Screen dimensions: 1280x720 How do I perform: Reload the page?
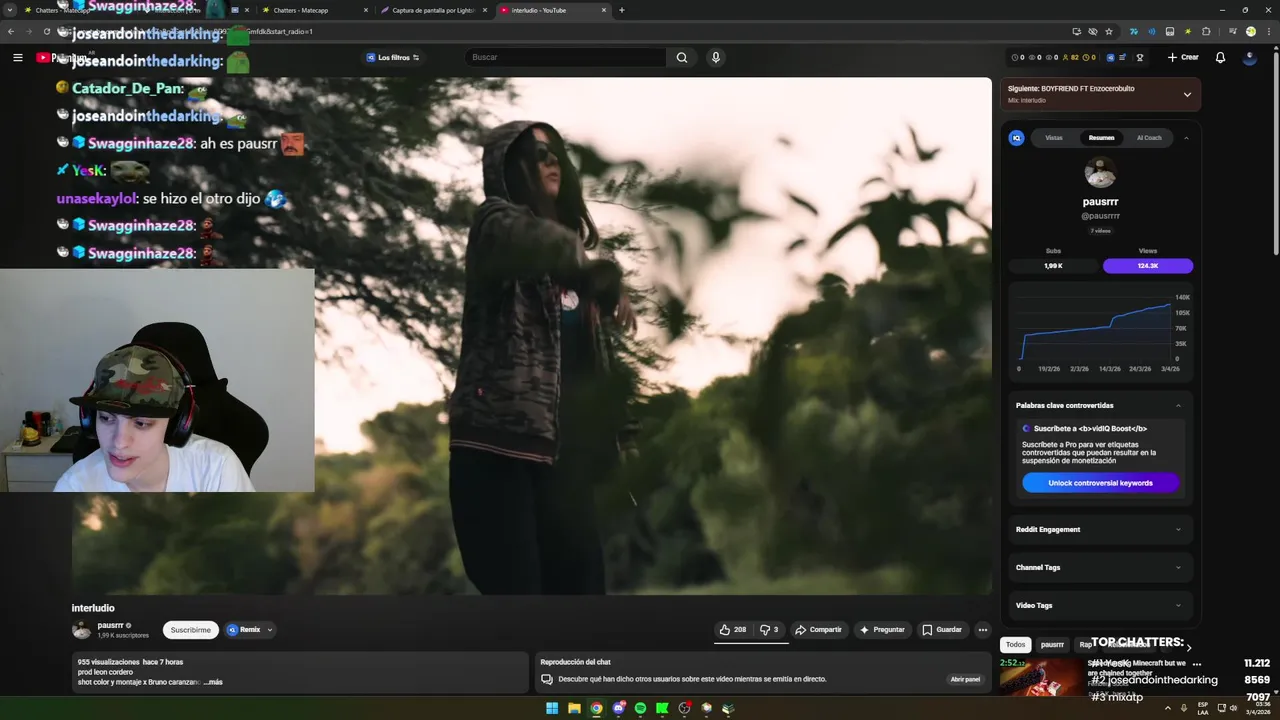pyautogui.click(x=47, y=31)
